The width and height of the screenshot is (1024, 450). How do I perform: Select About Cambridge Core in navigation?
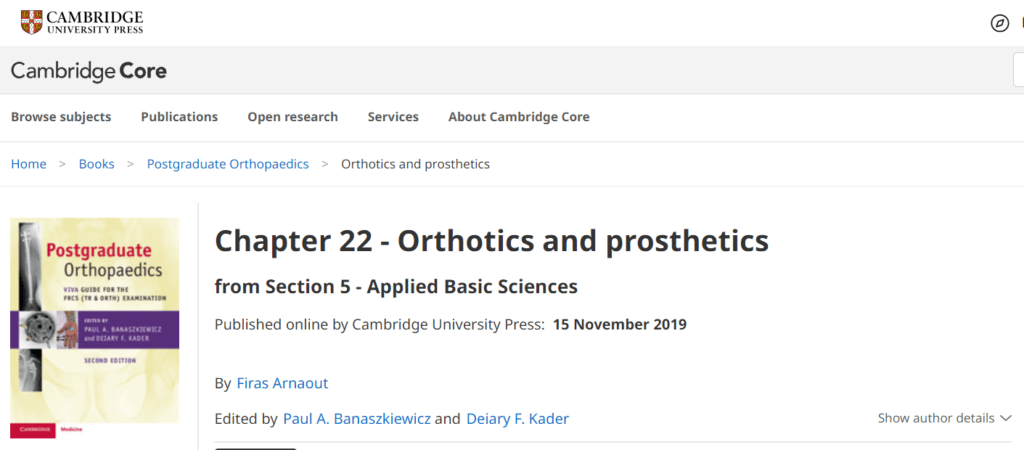[x=519, y=117]
